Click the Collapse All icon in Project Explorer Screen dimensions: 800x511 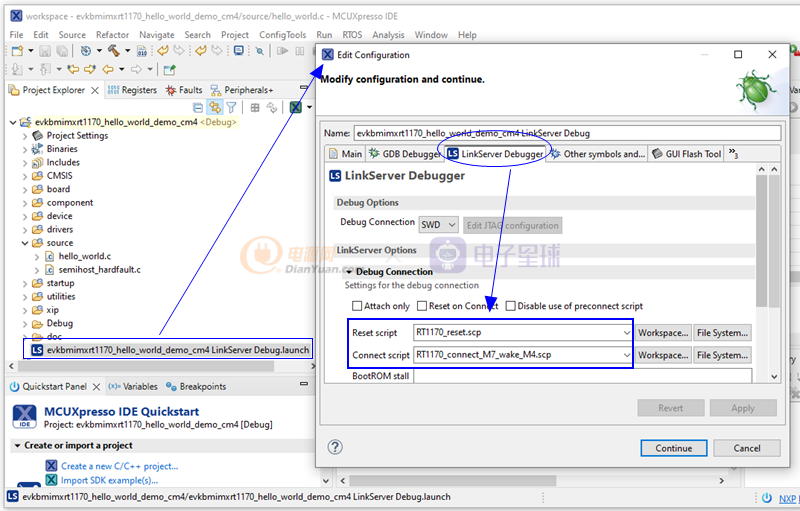[199, 108]
